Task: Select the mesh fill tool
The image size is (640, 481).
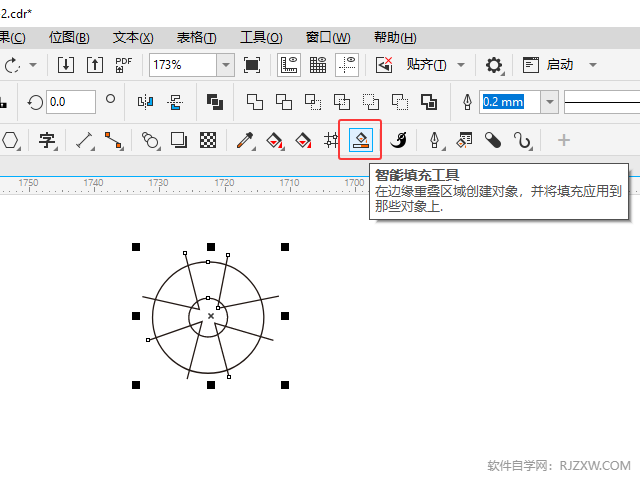Action: [331, 141]
